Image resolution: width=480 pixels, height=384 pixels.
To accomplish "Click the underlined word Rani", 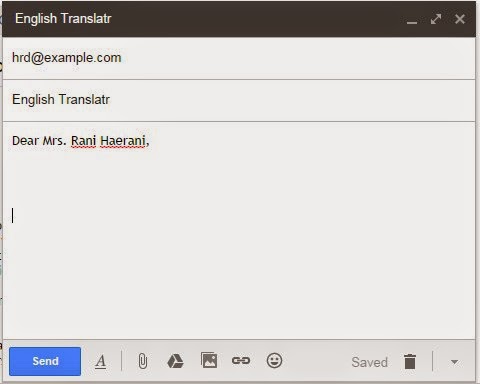I will pyautogui.click(x=84, y=141).
